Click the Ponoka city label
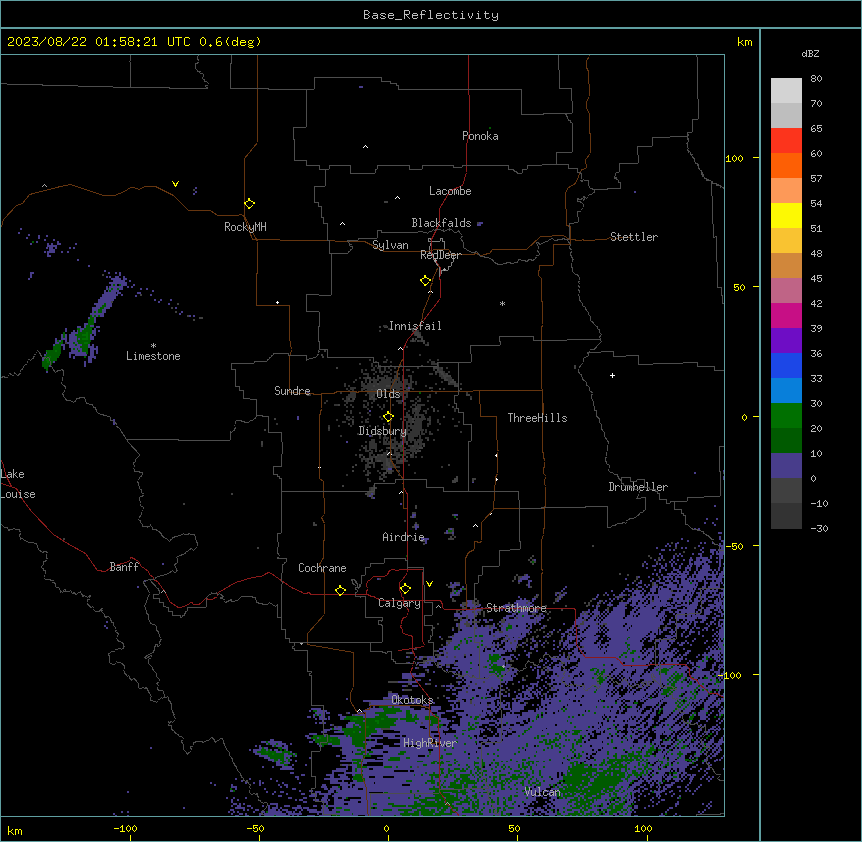This screenshot has height=842, width=862. coord(480,136)
